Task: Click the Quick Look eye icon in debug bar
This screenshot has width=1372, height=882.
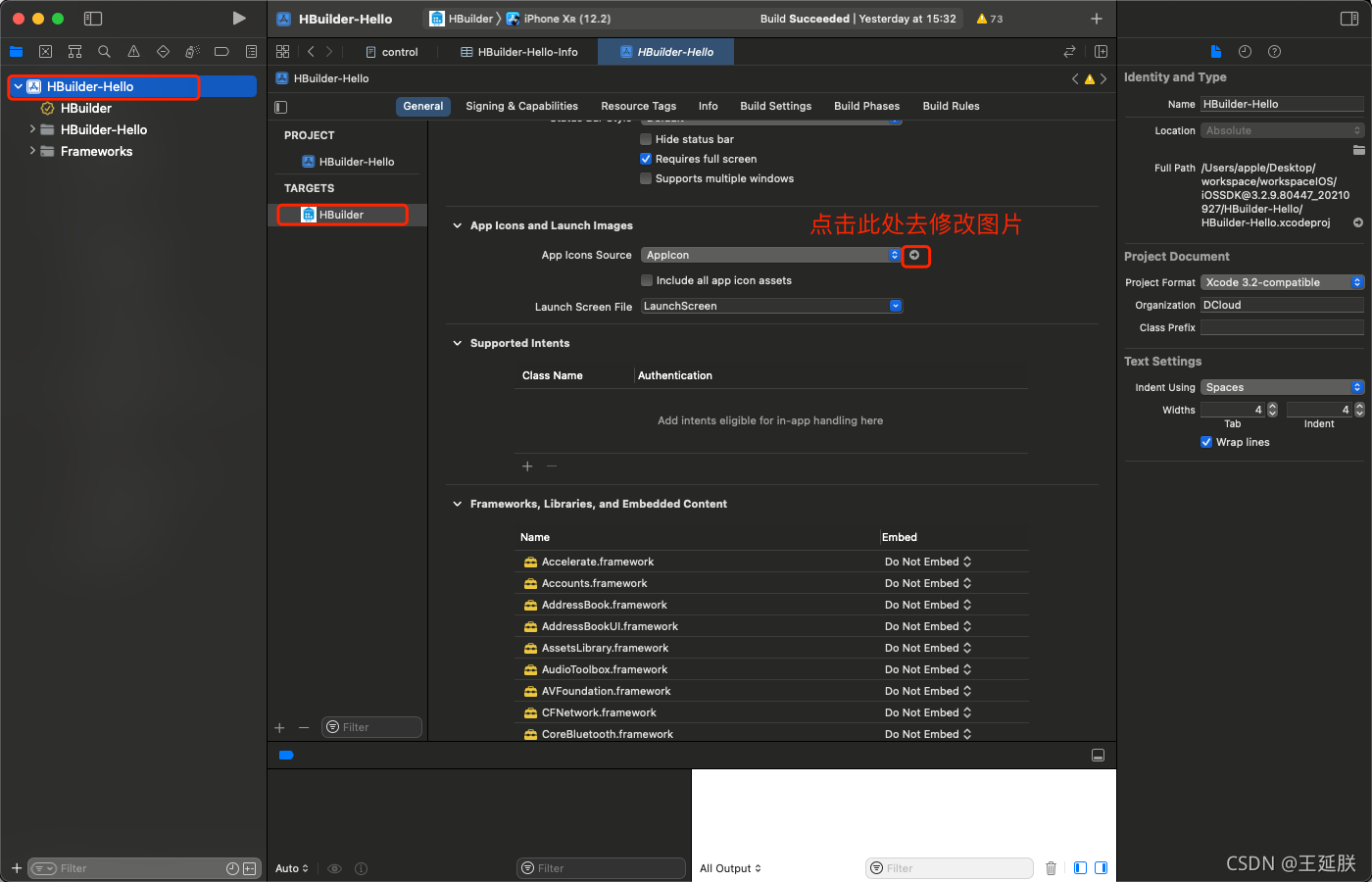Action: [334, 868]
